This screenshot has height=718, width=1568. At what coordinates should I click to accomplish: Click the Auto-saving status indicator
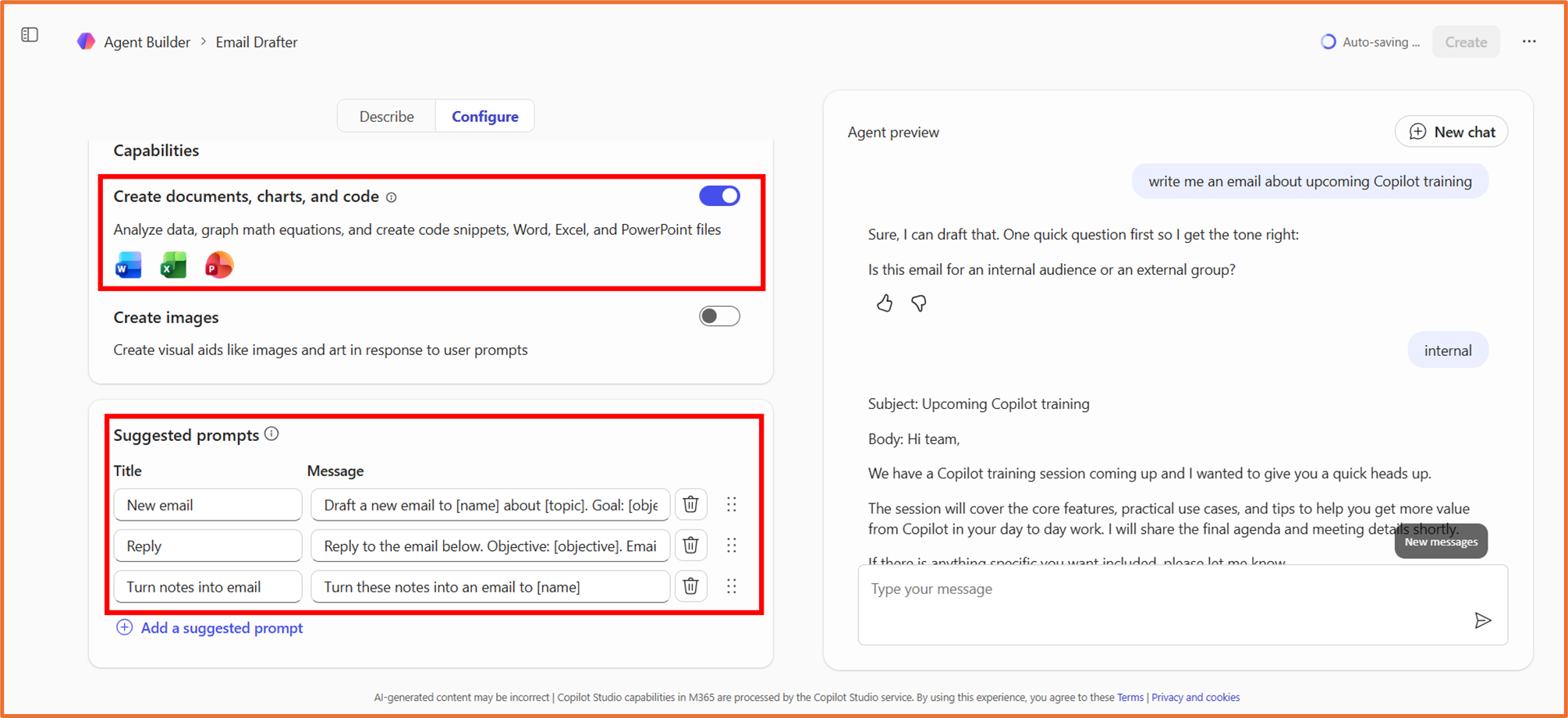tap(1371, 42)
